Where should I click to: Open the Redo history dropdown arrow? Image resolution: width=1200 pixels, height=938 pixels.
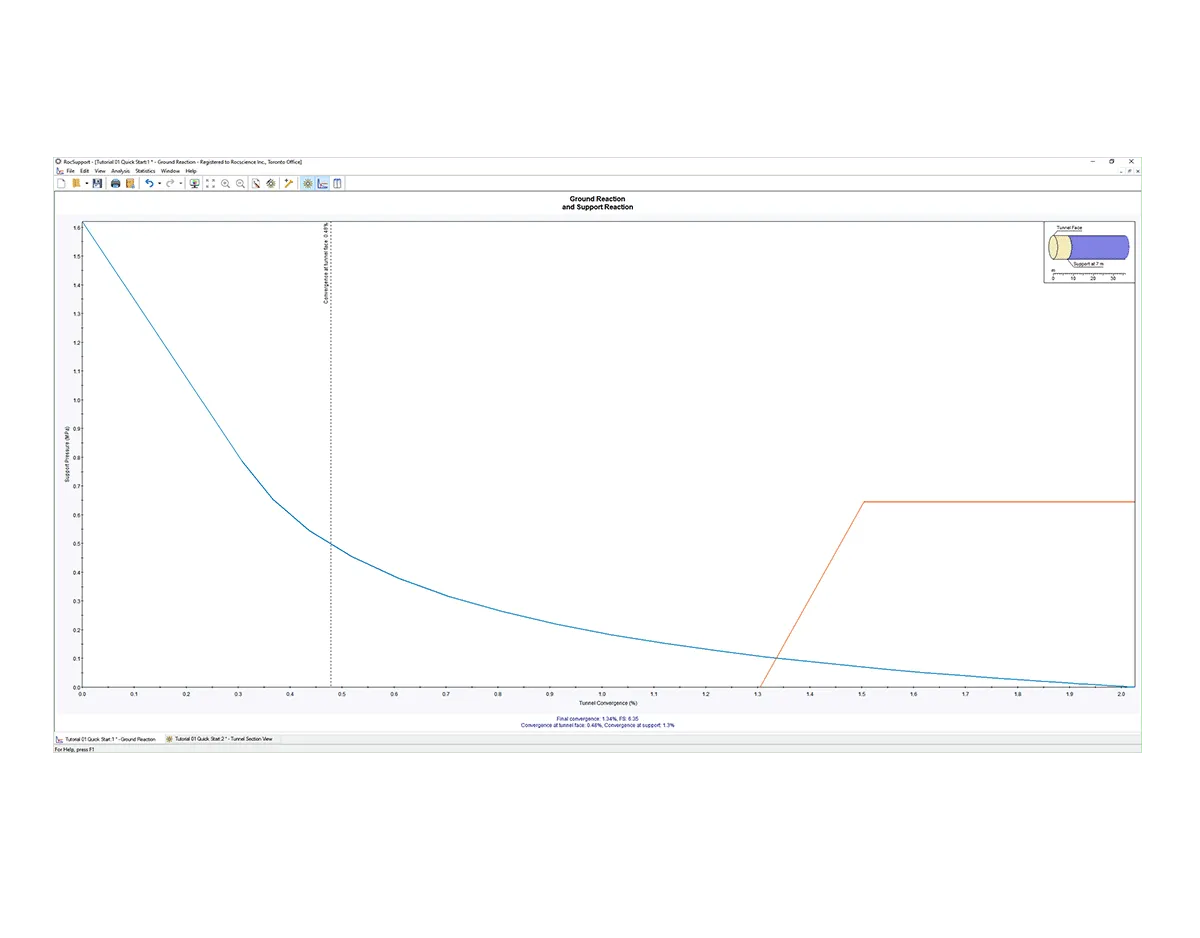point(180,184)
